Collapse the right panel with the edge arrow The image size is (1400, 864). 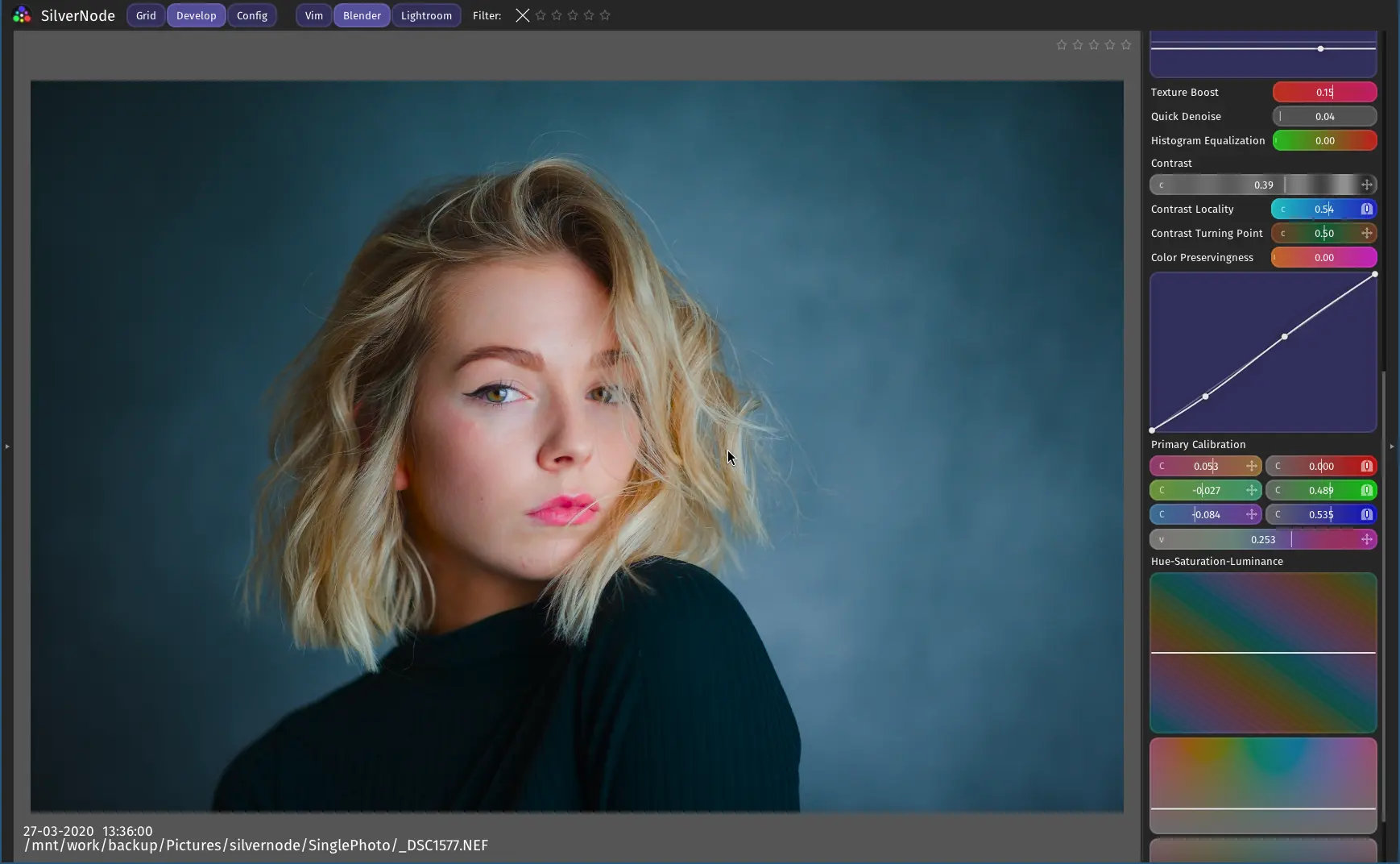(x=1392, y=447)
